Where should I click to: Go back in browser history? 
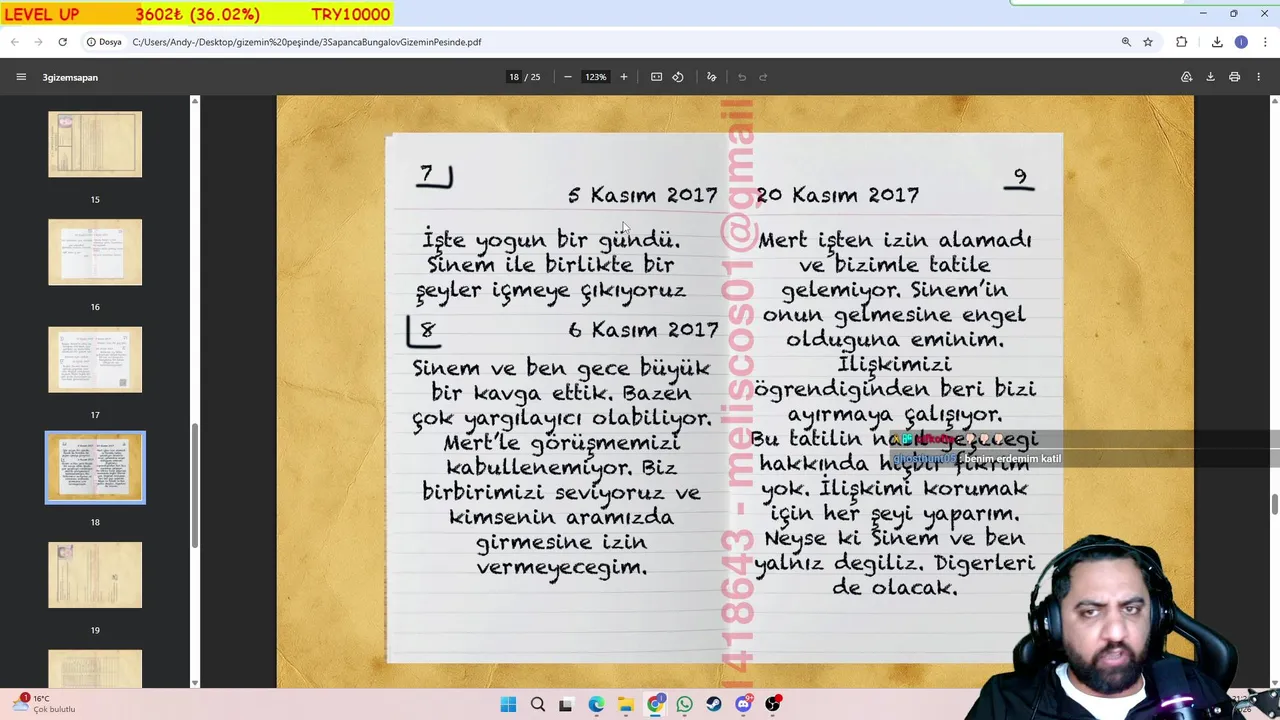(15, 42)
